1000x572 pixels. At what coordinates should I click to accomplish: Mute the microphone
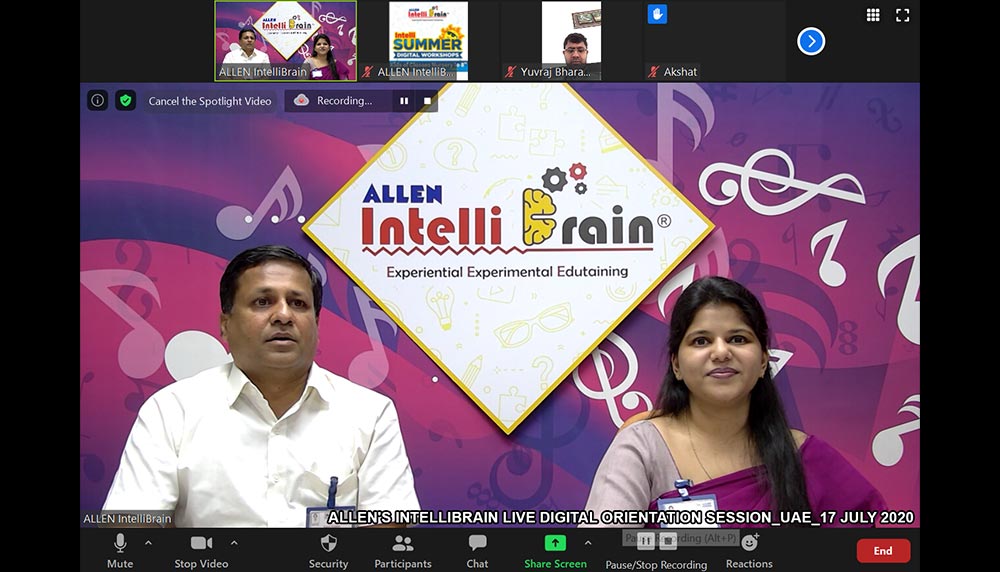click(x=120, y=552)
